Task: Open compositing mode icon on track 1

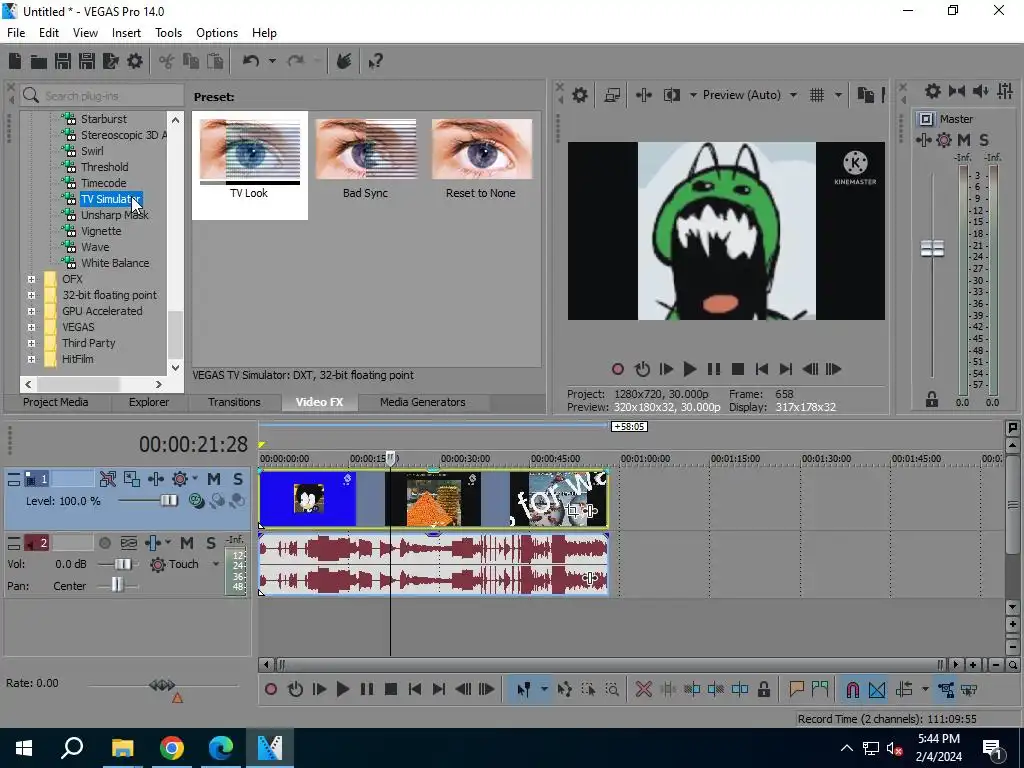Action: [x=197, y=501]
